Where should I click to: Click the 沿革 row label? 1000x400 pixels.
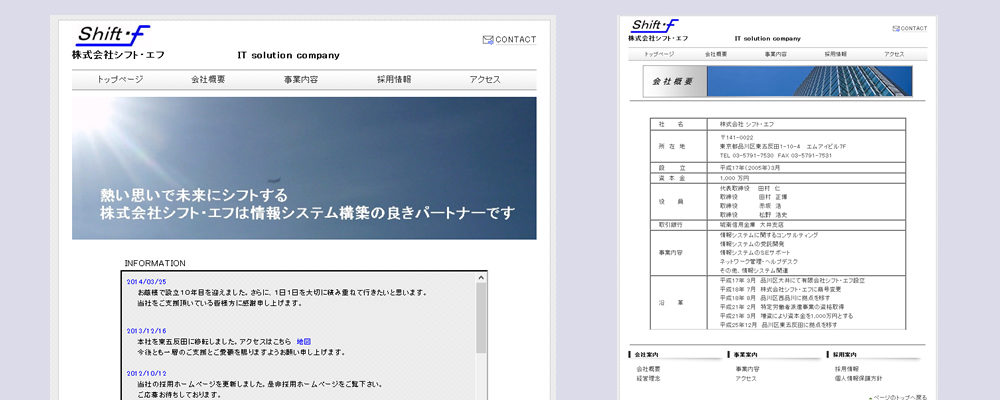(672, 303)
